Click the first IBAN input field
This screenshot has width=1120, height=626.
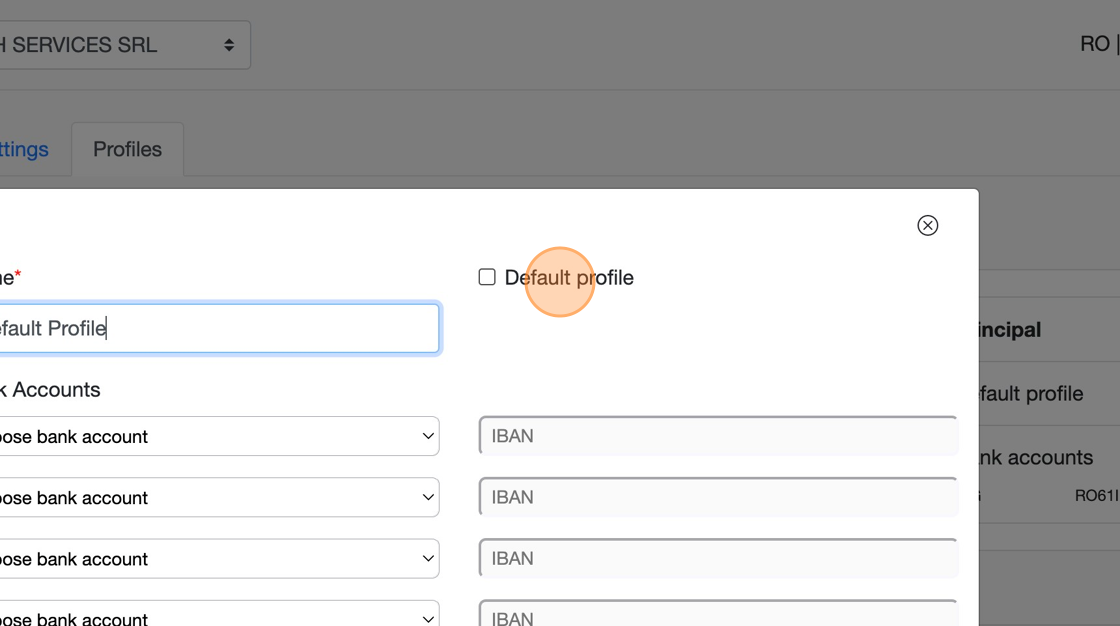(717, 436)
